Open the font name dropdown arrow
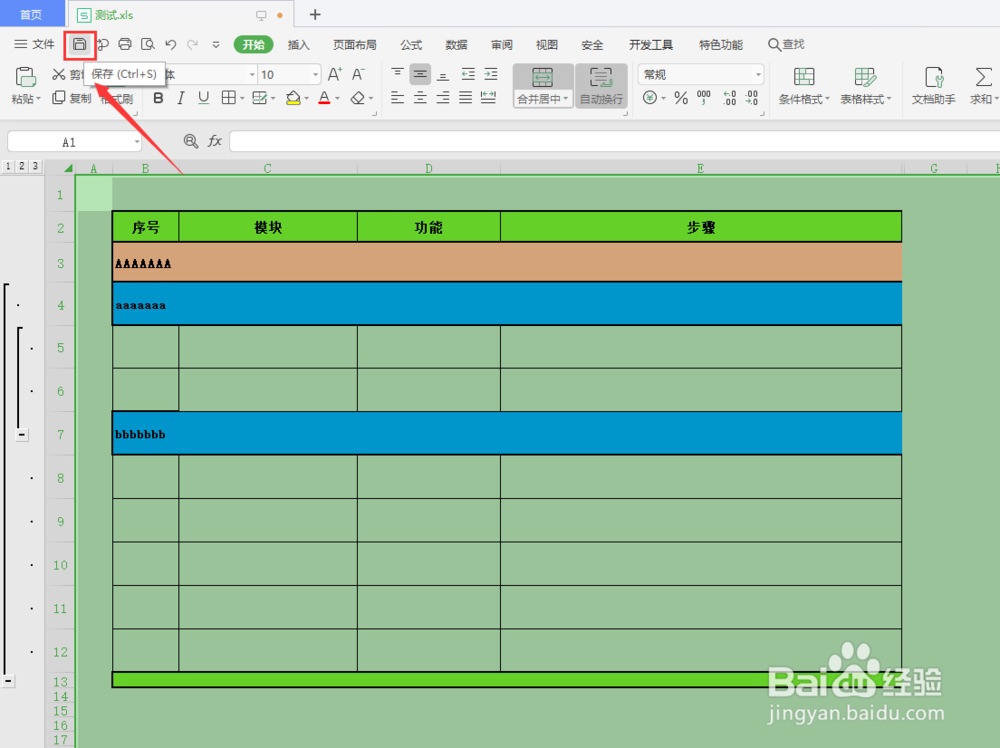This screenshot has height=748, width=1000. (252, 75)
